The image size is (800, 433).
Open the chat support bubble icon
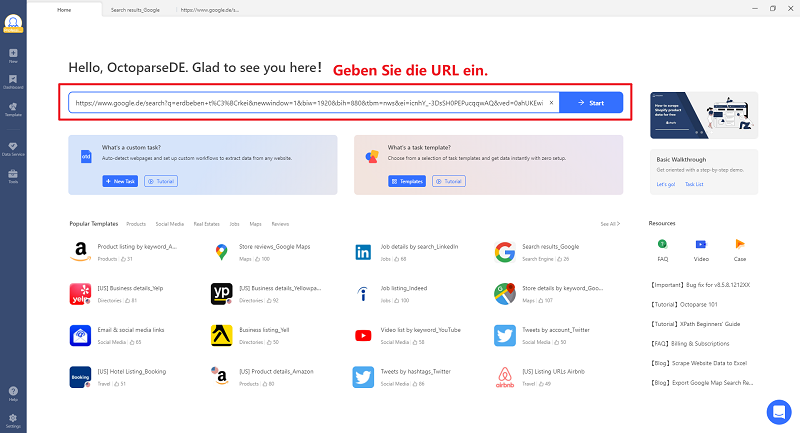point(779,411)
